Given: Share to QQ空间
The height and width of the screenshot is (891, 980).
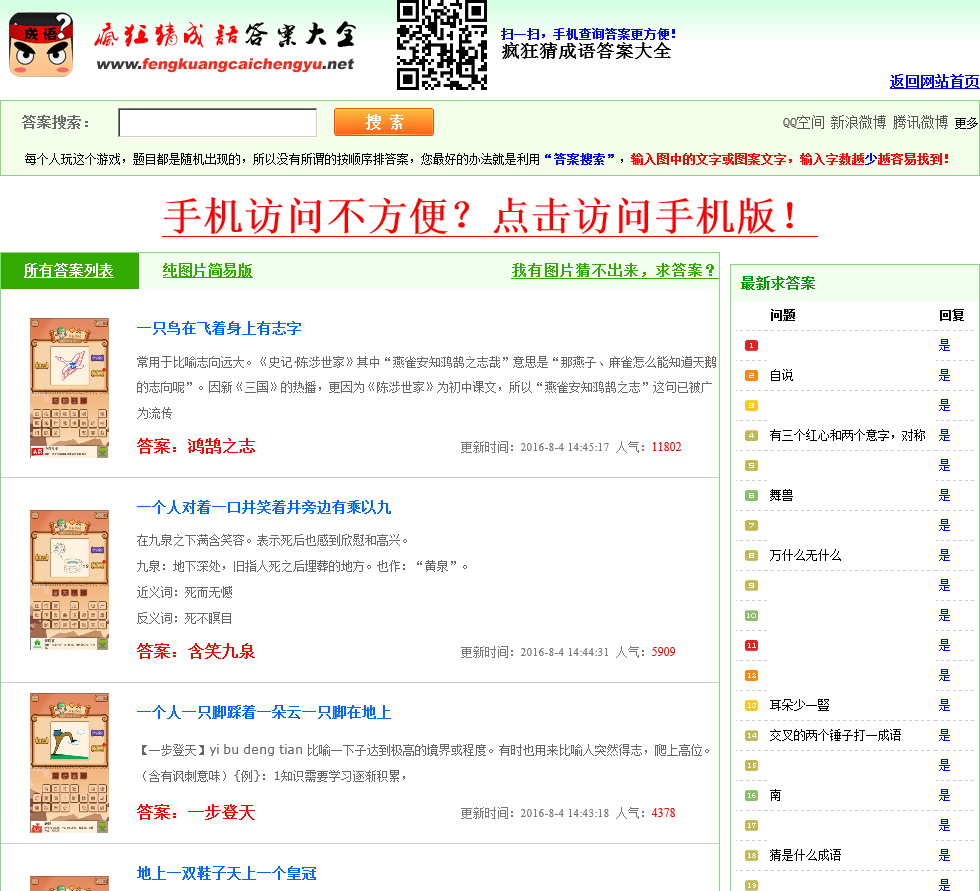Looking at the screenshot, I should pyautogui.click(x=803, y=122).
